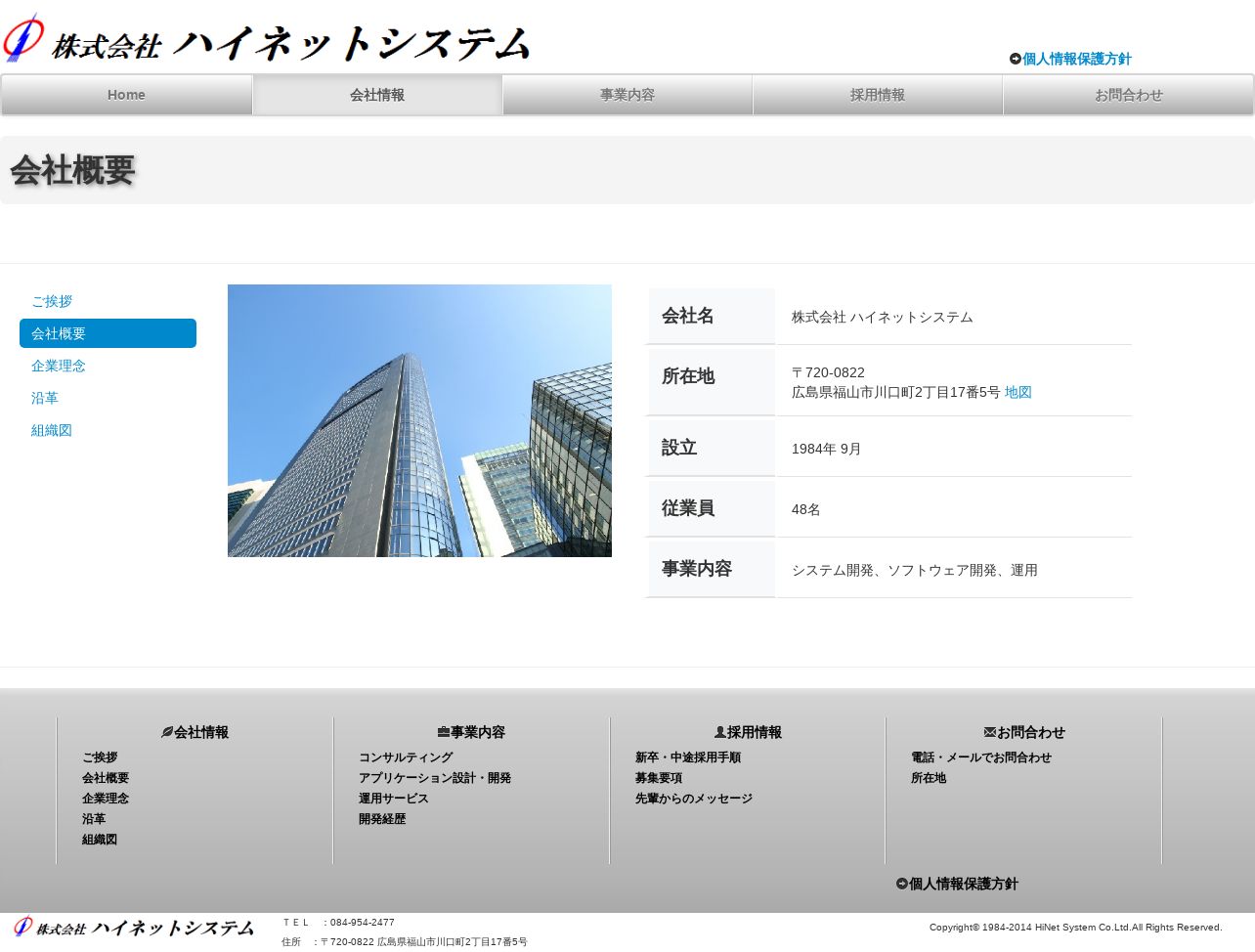Viewport: 1255px width, 952px height.
Task: Click the postal code 〒720-0822 in the table
Action: pyautogui.click(x=828, y=372)
